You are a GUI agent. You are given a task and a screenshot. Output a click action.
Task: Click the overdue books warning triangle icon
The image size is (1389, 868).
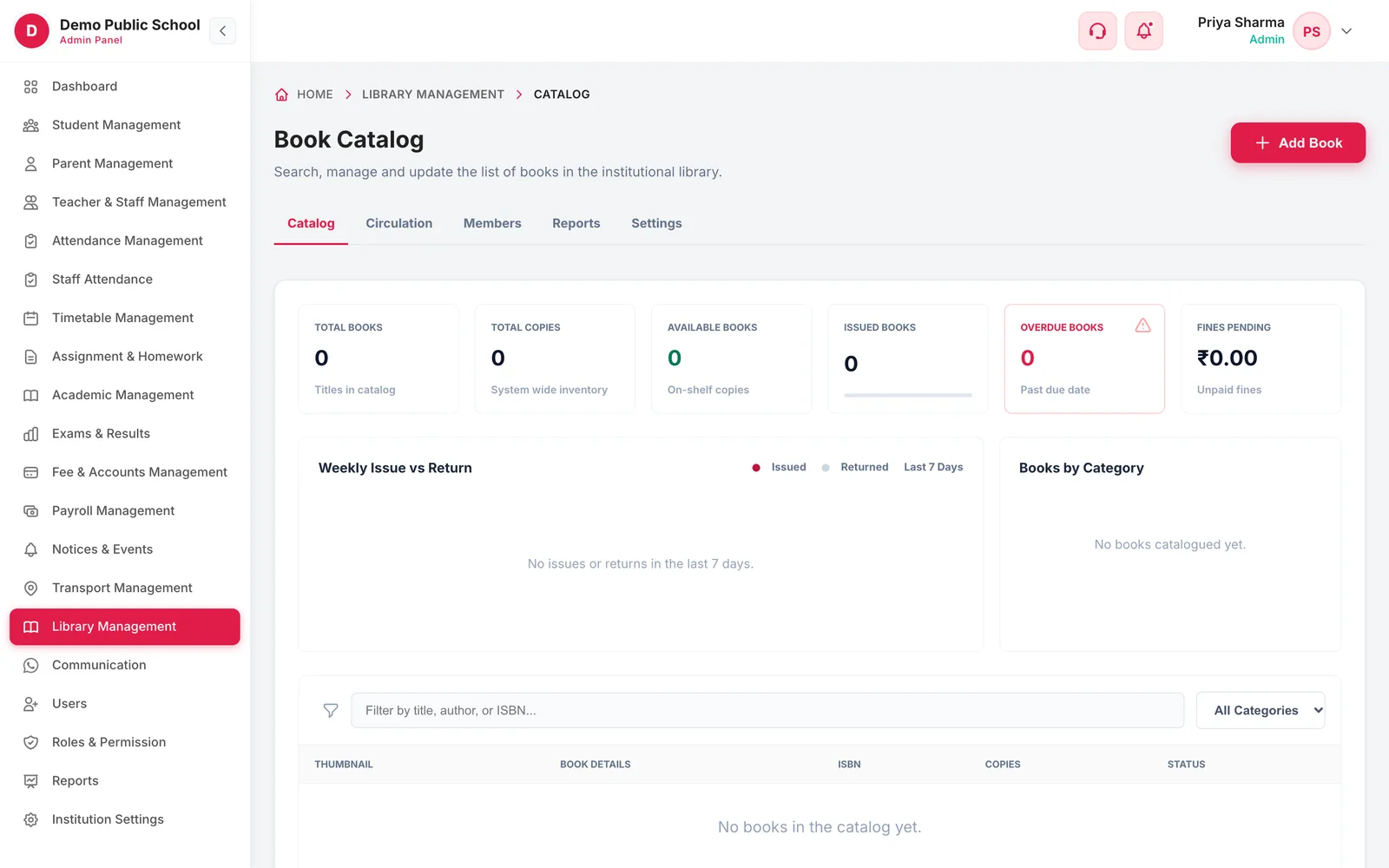(x=1143, y=325)
